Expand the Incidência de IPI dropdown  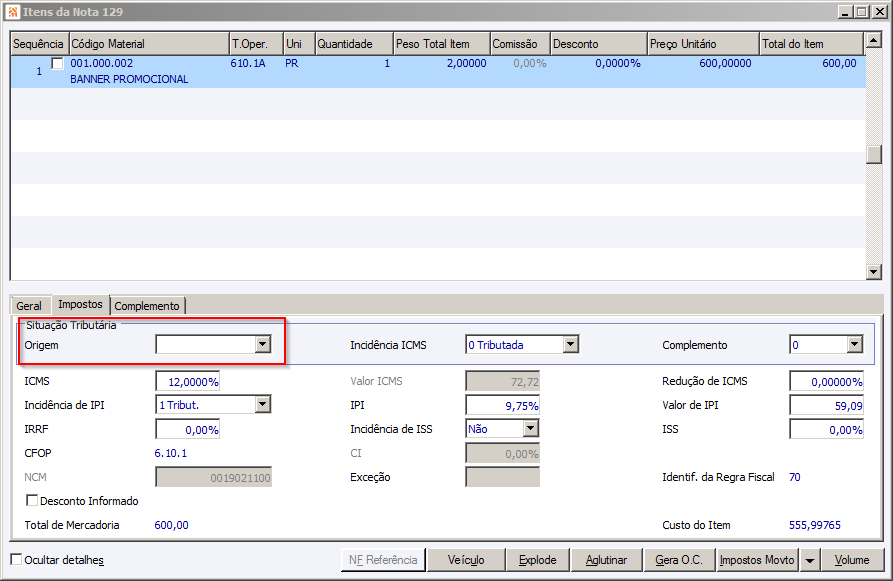click(263, 404)
